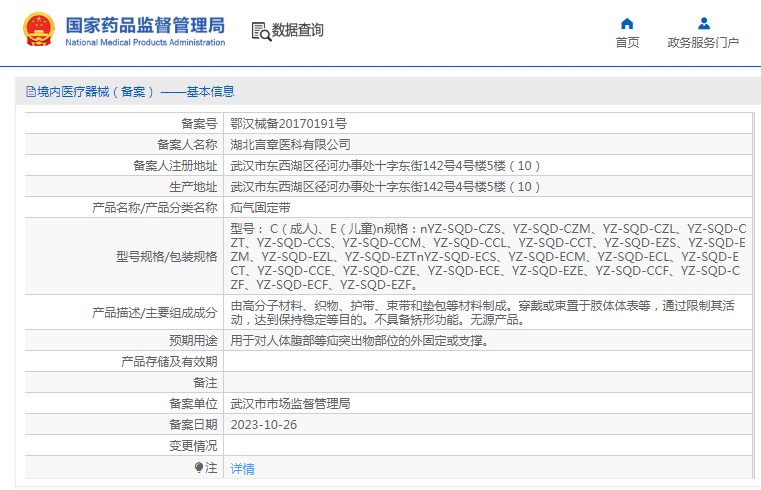Click the 国家药品监督管理局 title
Screen dimensions: 761x490
145,25
